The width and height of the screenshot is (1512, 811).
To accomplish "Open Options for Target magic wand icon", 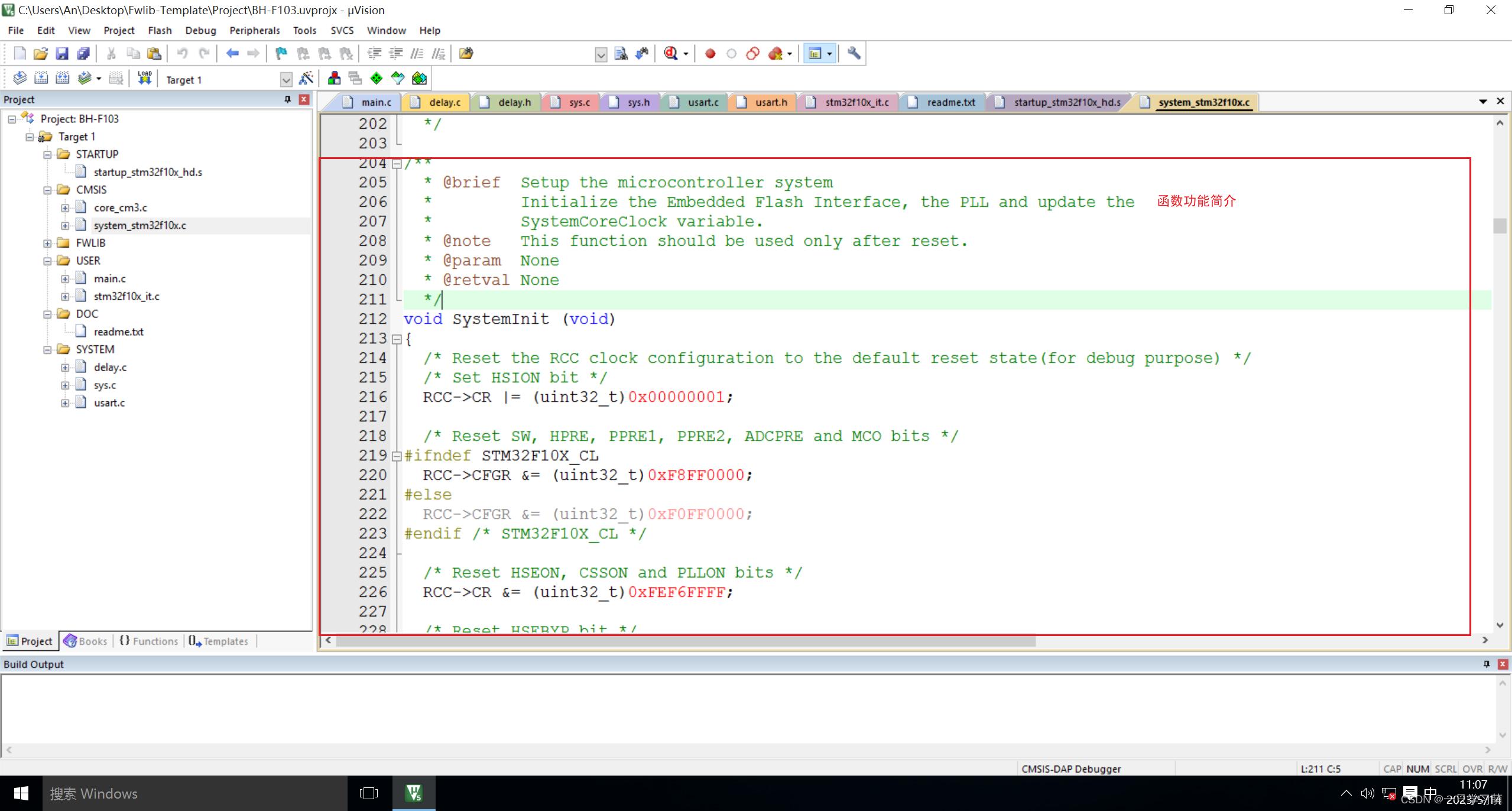I will 306,79.
